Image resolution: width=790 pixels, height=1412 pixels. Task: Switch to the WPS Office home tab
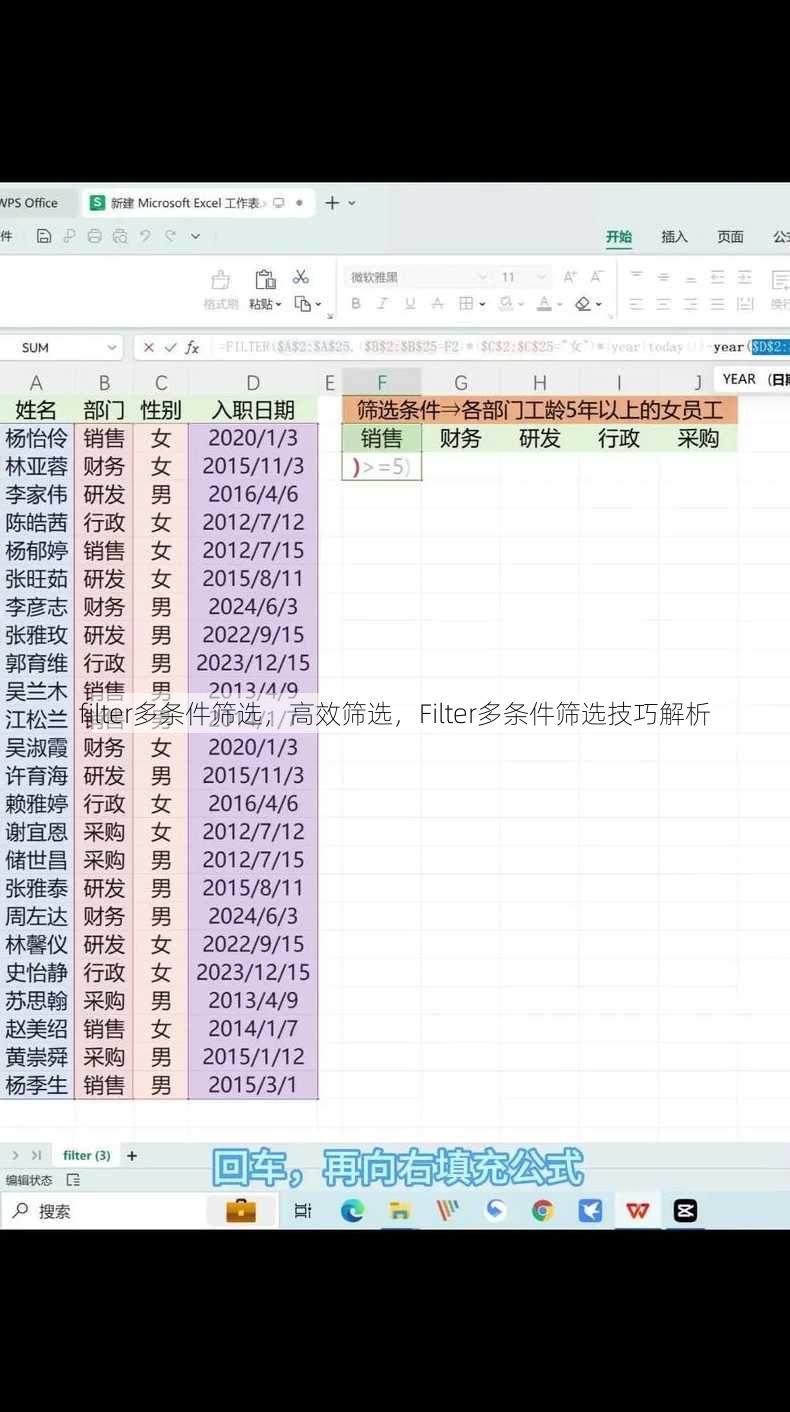(32, 203)
